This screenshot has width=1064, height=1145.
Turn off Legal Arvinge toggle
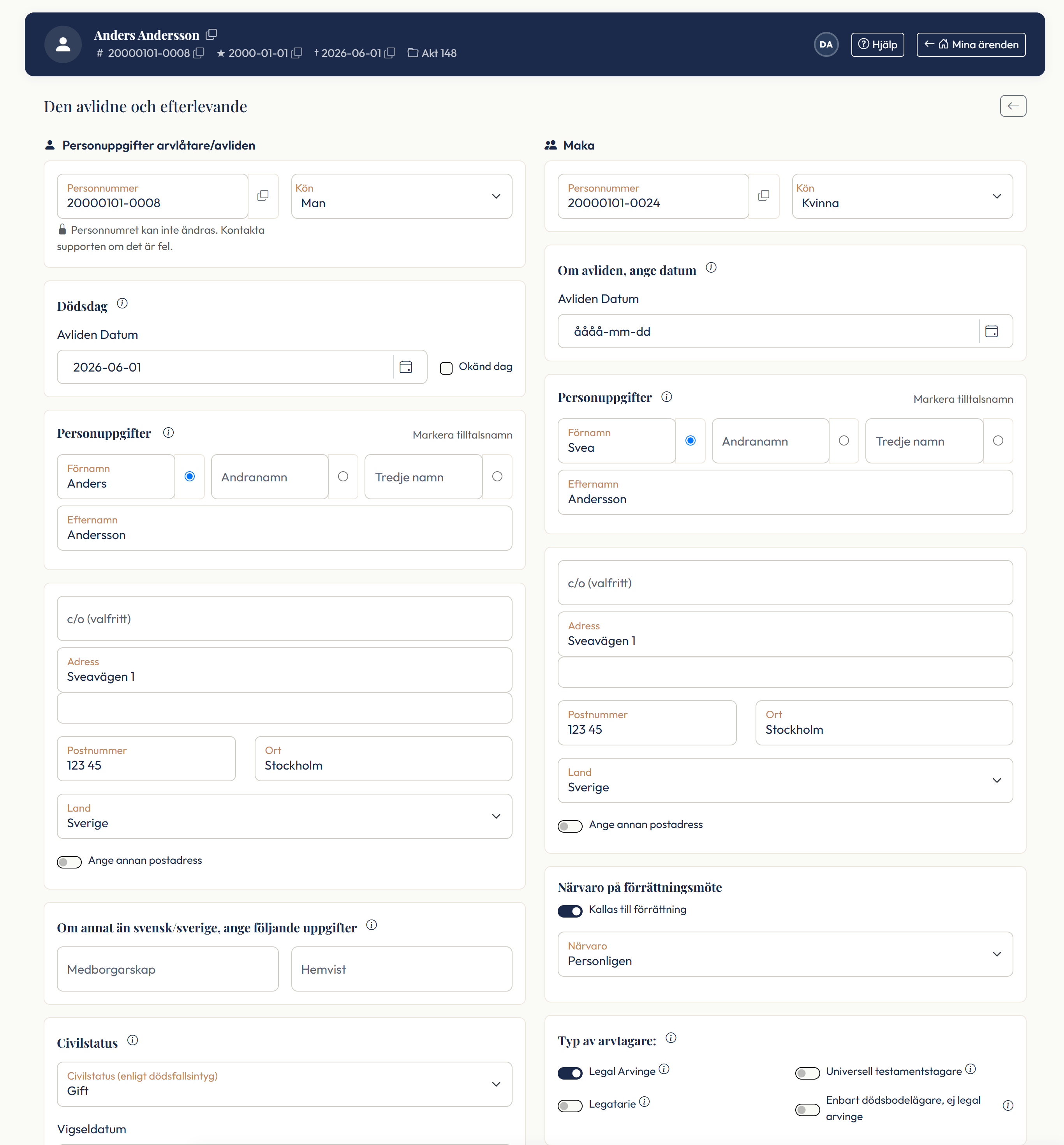point(570,1073)
